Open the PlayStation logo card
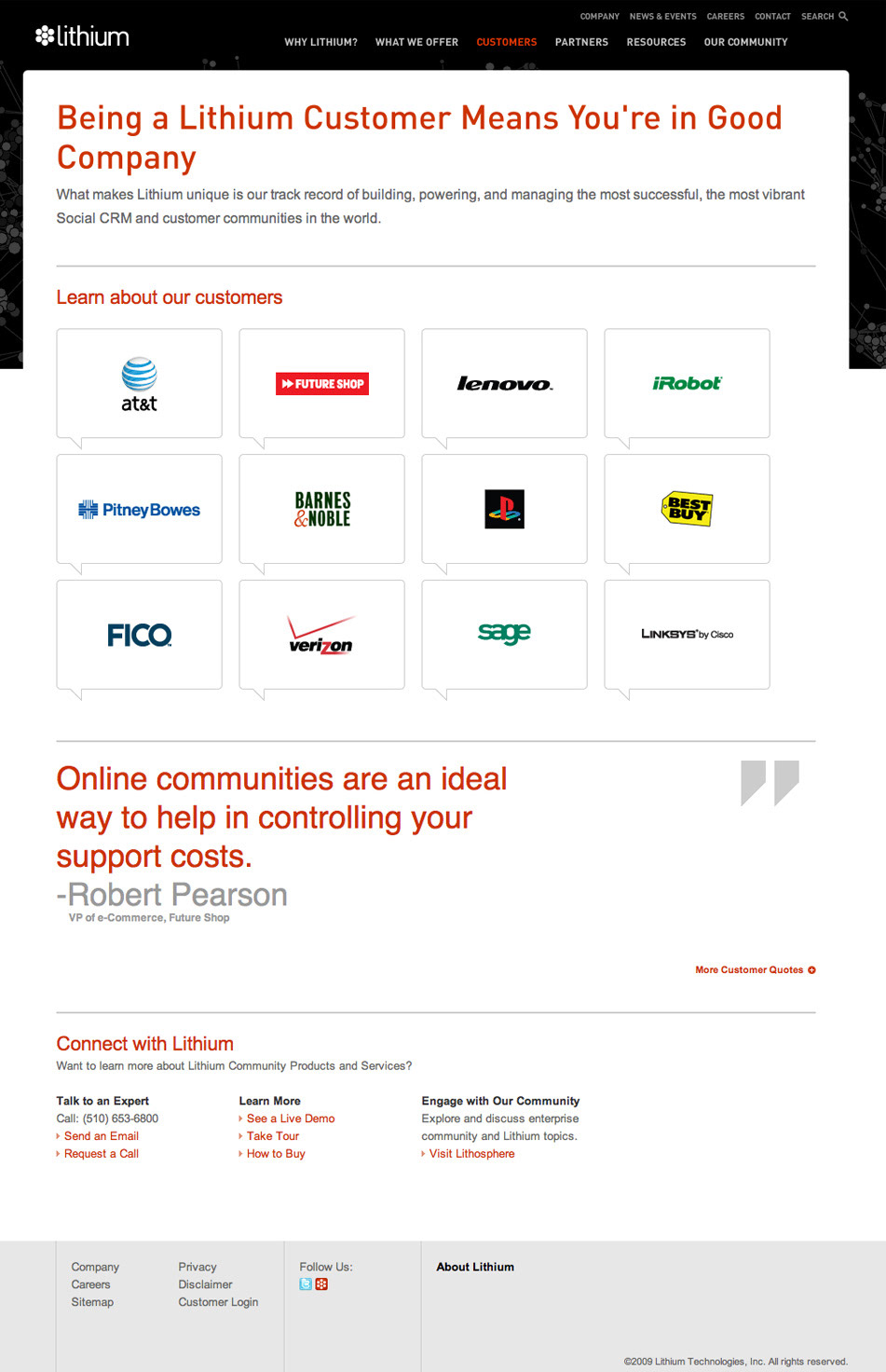The width and height of the screenshot is (886, 1372). (505, 509)
